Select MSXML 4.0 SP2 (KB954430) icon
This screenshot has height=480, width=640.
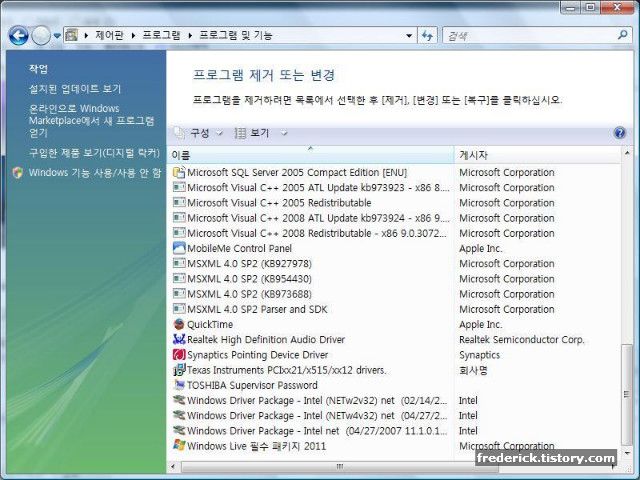click(x=179, y=279)
